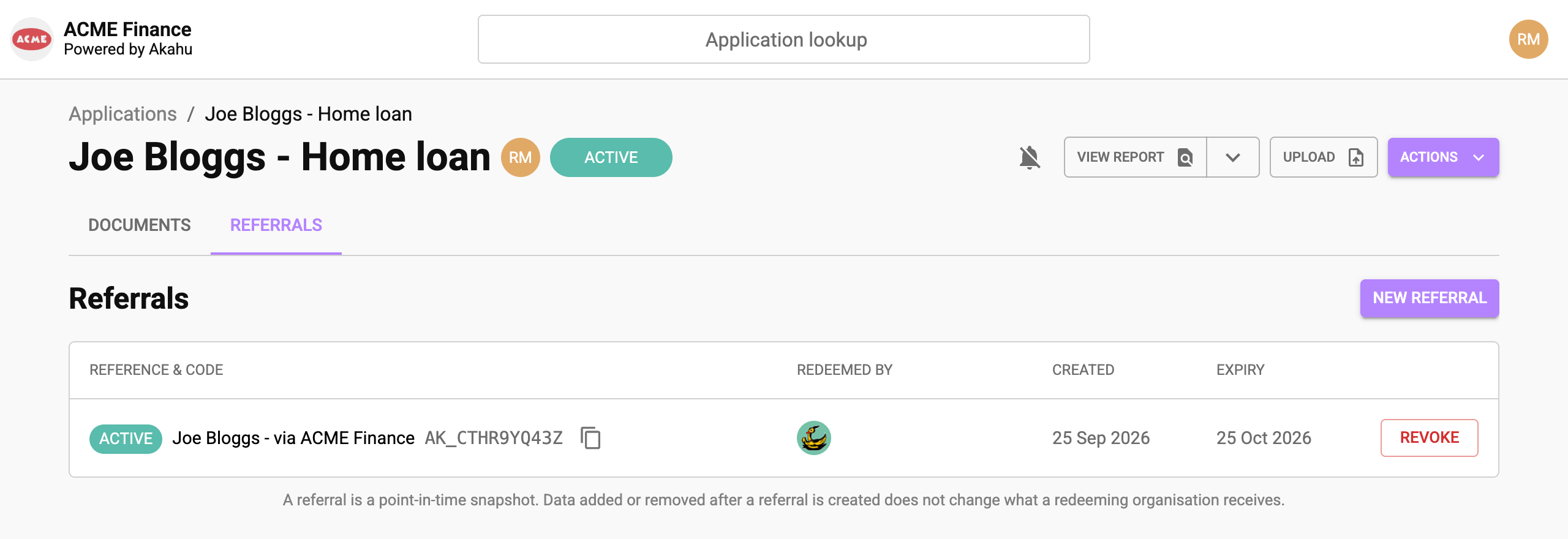
Task: Click the large 'Joe Bloggs - Home loan' page title
Action: coord(280,157)
